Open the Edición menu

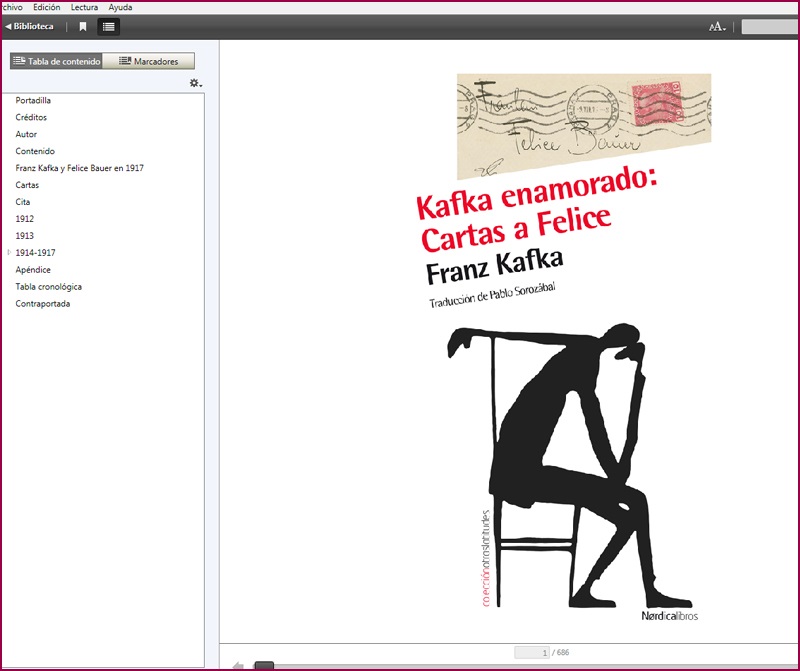[46, 8]
